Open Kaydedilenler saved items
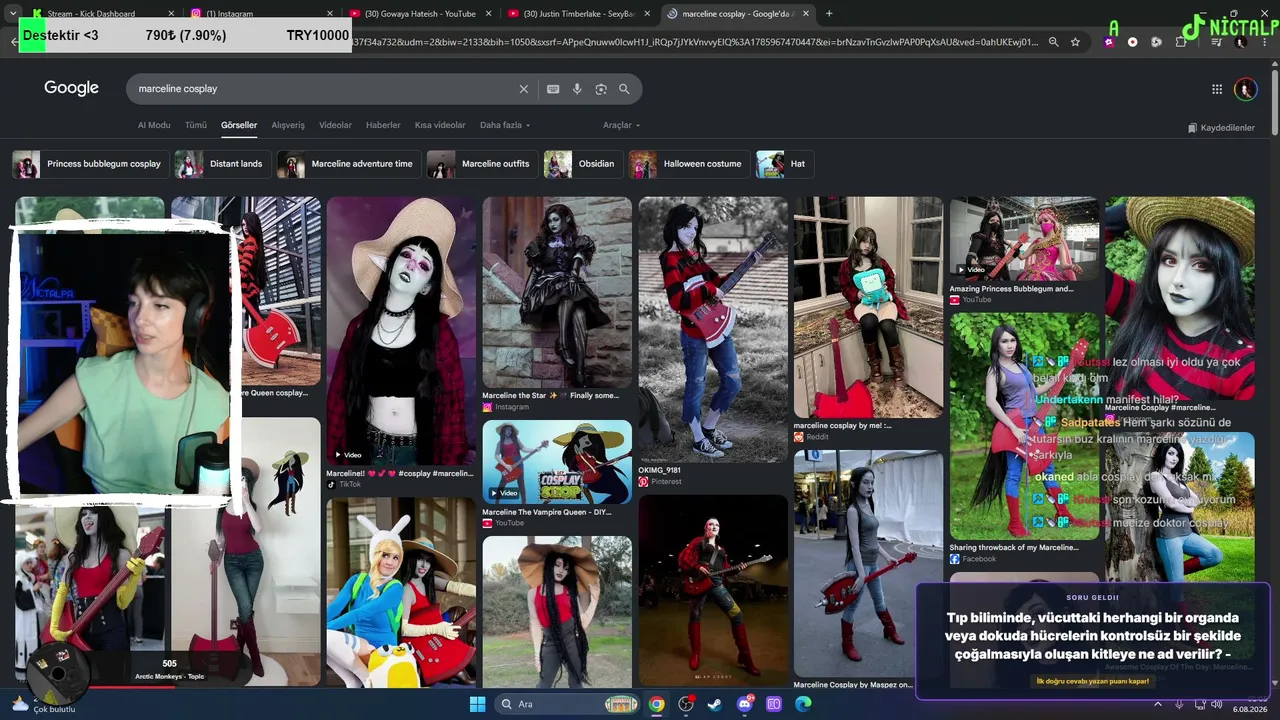This screenshot has height=720, width=1280. pyautogui.click(x=1221, y=128)
